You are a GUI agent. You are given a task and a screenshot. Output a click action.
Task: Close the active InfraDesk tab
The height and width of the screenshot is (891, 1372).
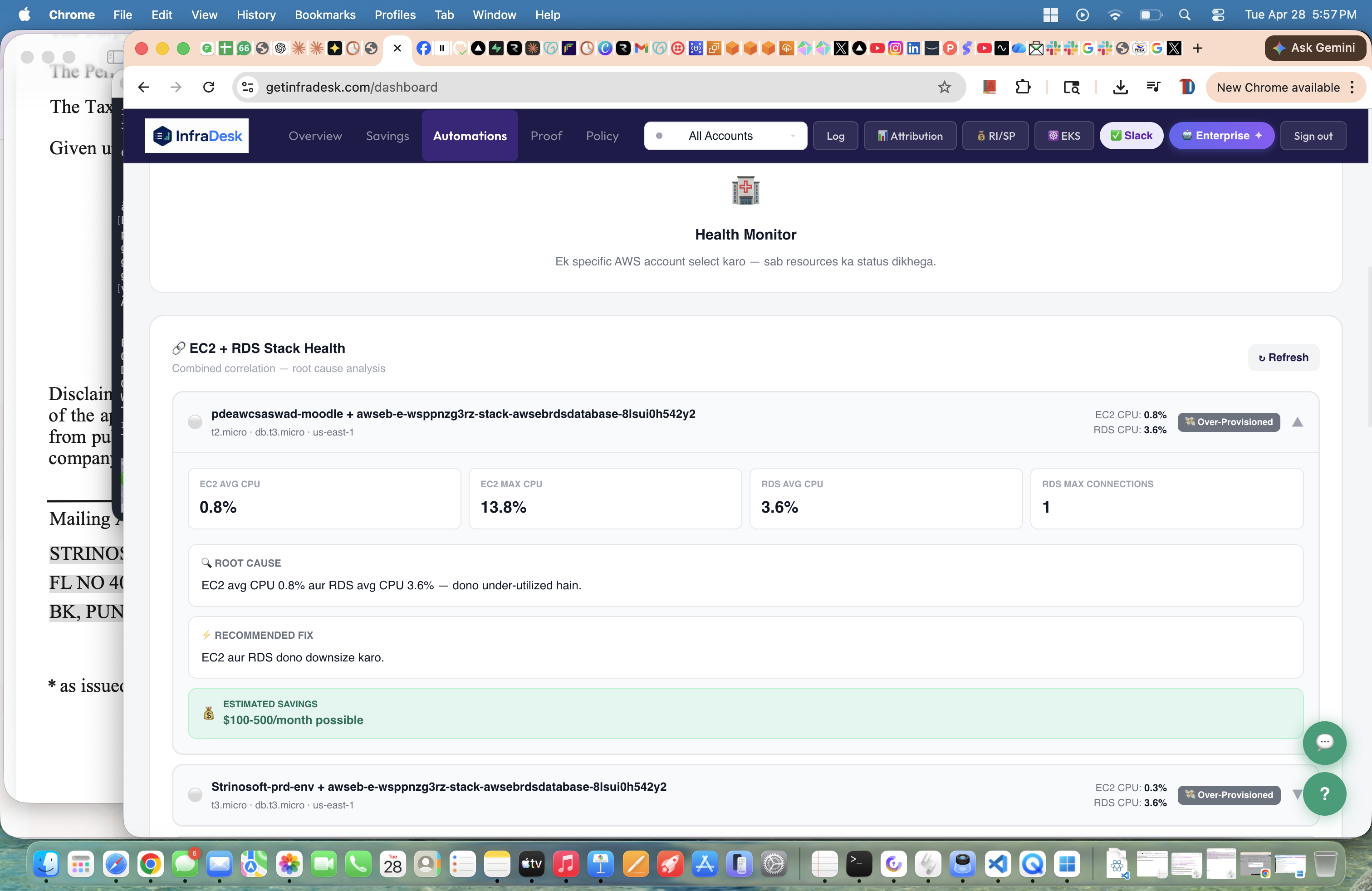point(397,49)
